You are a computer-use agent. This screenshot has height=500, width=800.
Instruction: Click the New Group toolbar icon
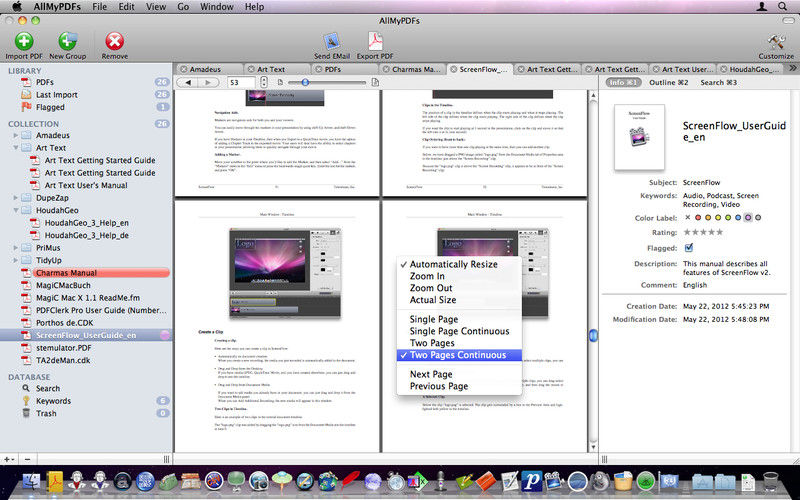67,41
